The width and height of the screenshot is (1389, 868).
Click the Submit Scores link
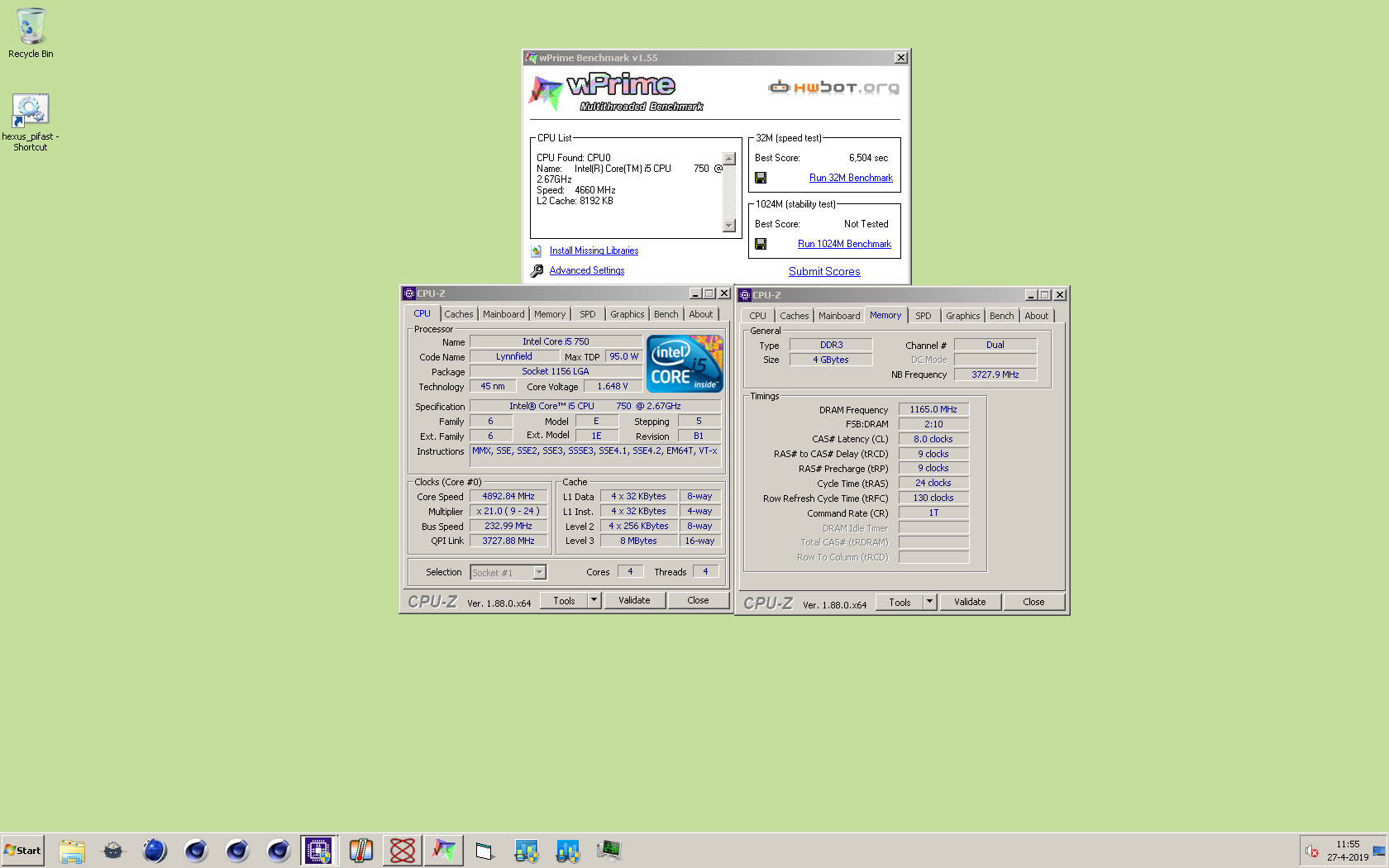click(x=824, y=271)
